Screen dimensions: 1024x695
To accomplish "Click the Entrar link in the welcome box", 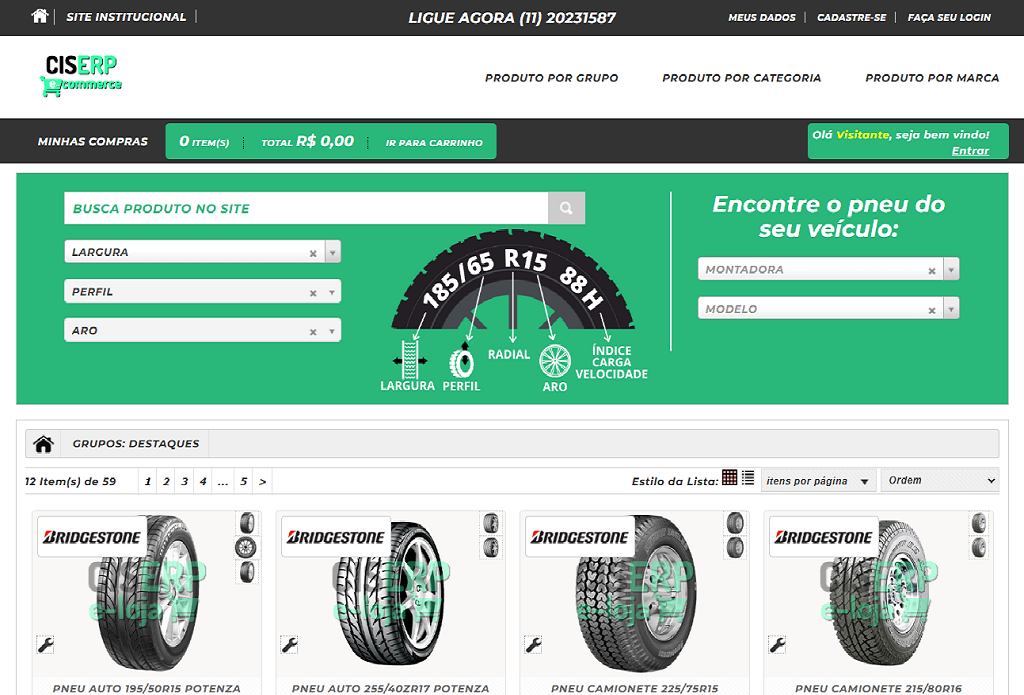I will tap(968, 148).
